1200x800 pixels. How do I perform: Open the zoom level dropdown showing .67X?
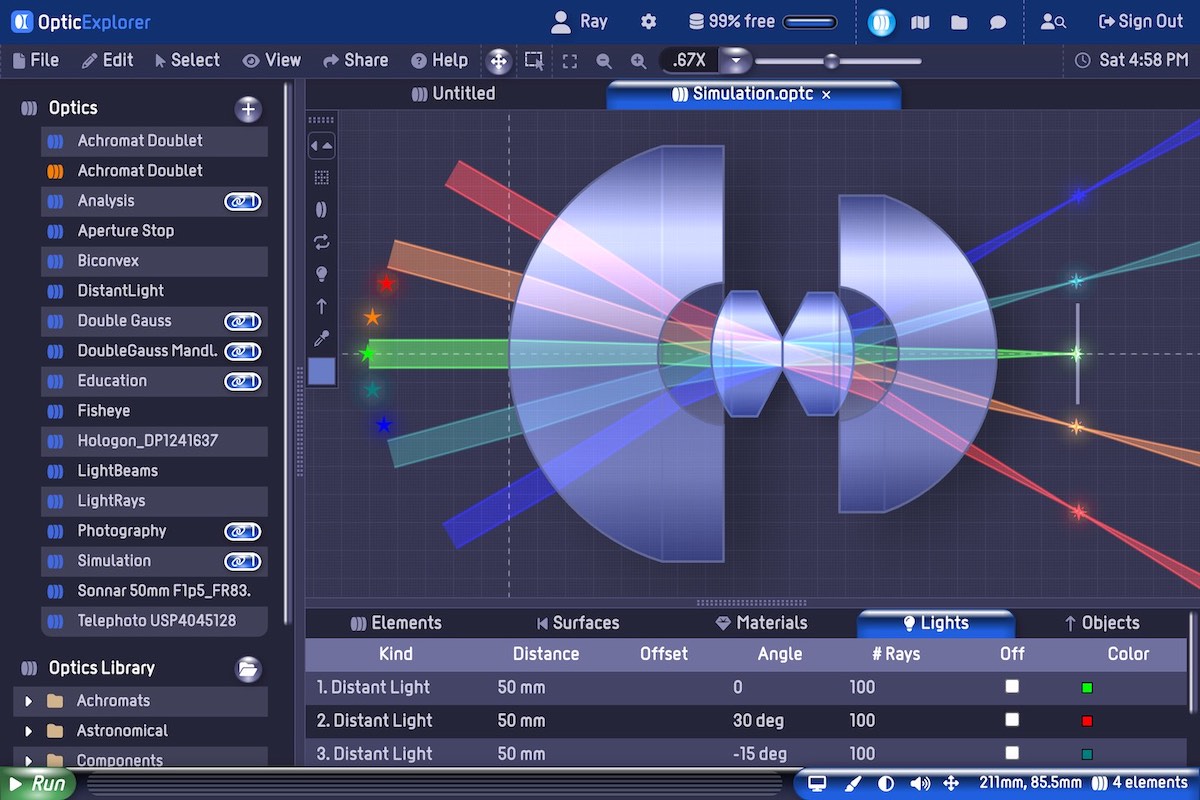tap(737, 60)
